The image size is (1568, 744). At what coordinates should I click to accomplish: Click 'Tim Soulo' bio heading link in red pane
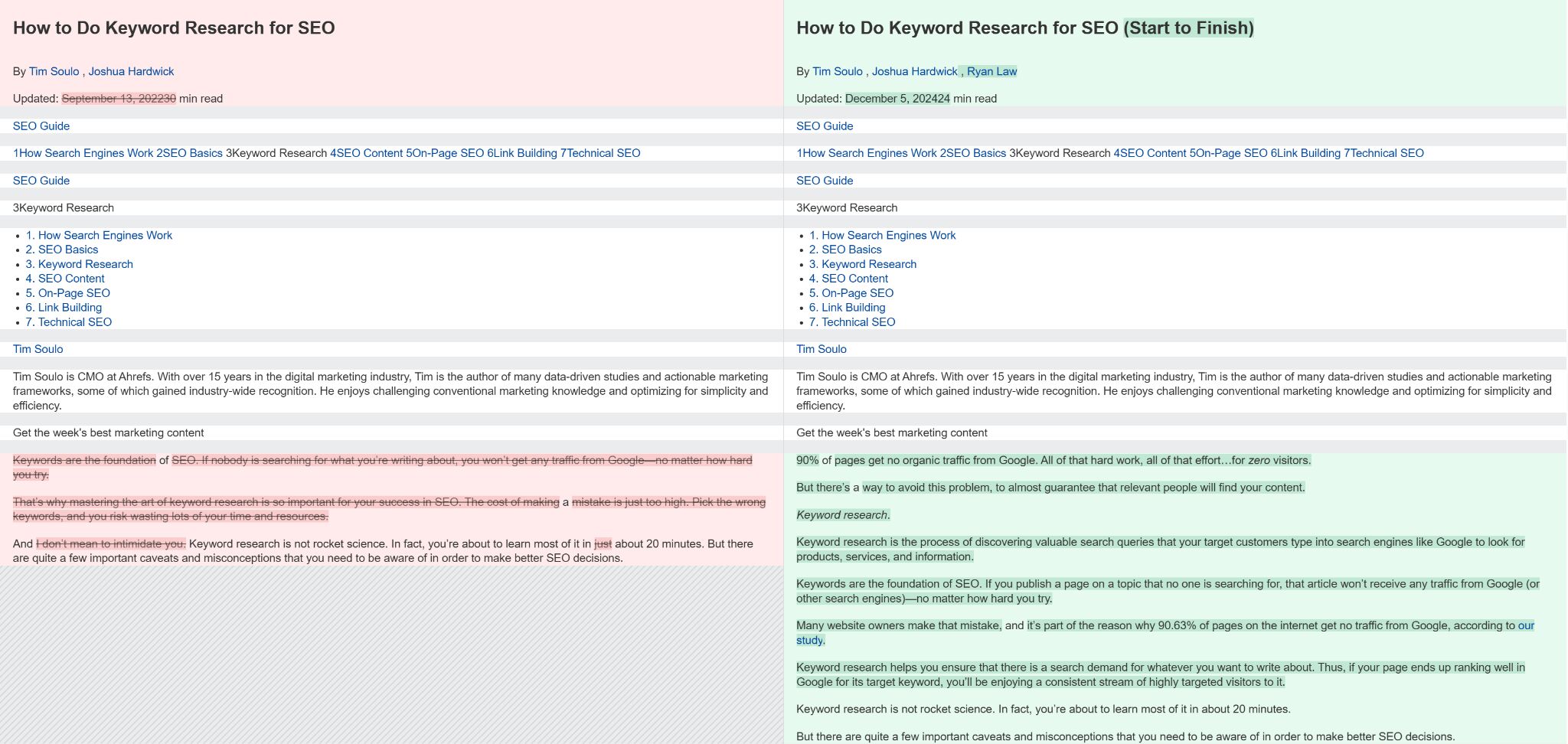coord(38,349)
